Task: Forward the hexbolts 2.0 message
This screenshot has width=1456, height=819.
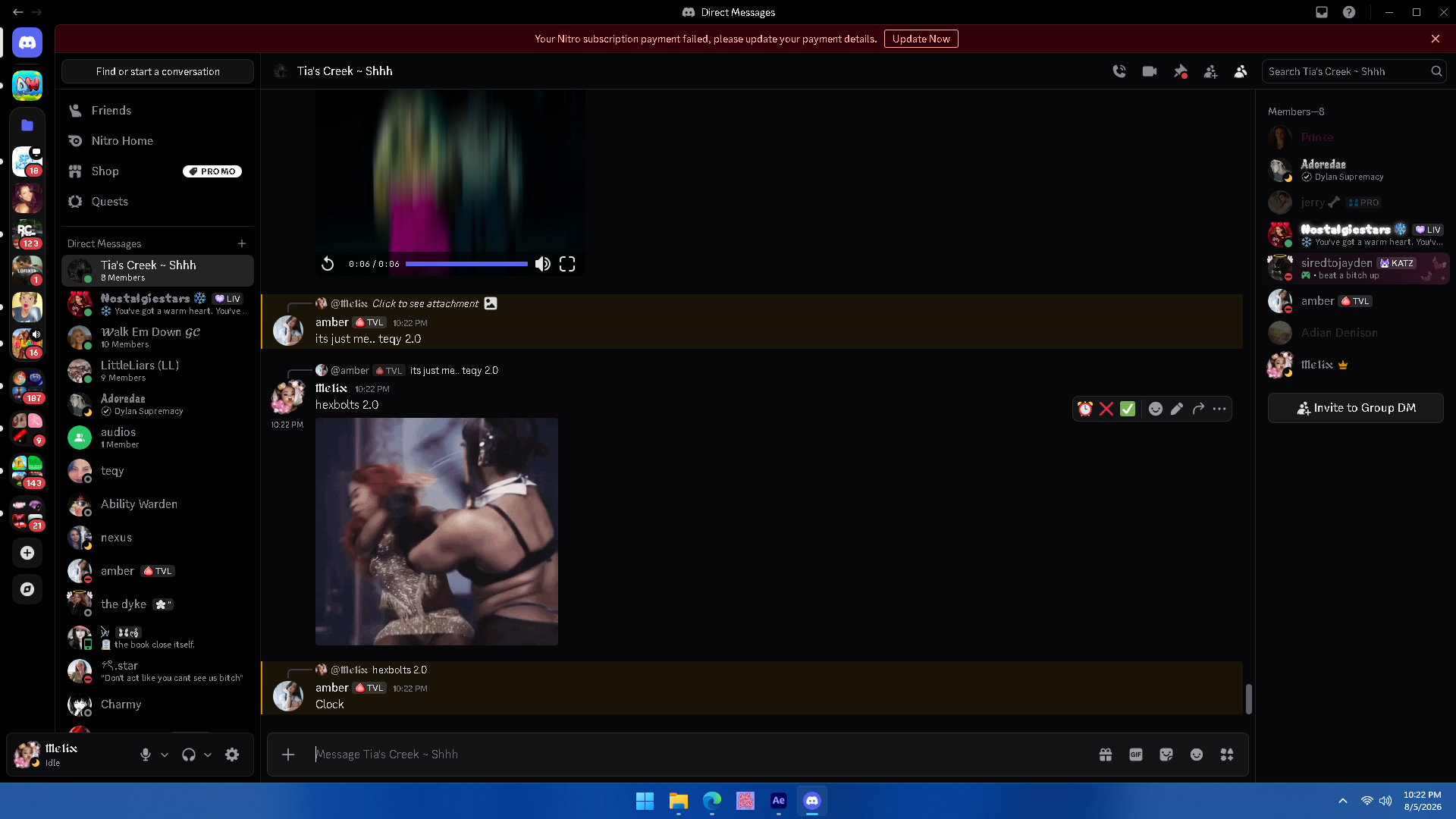Action: 1198,409
